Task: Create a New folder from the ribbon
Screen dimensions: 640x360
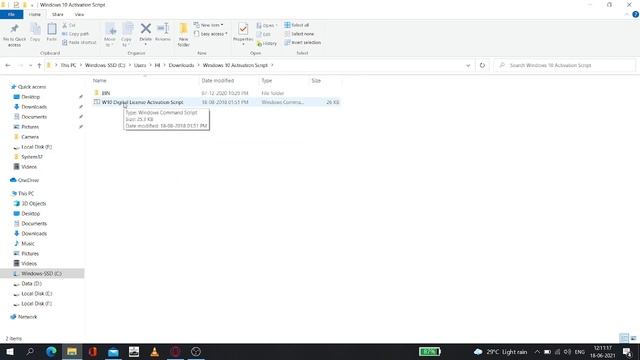Action: 184,35
